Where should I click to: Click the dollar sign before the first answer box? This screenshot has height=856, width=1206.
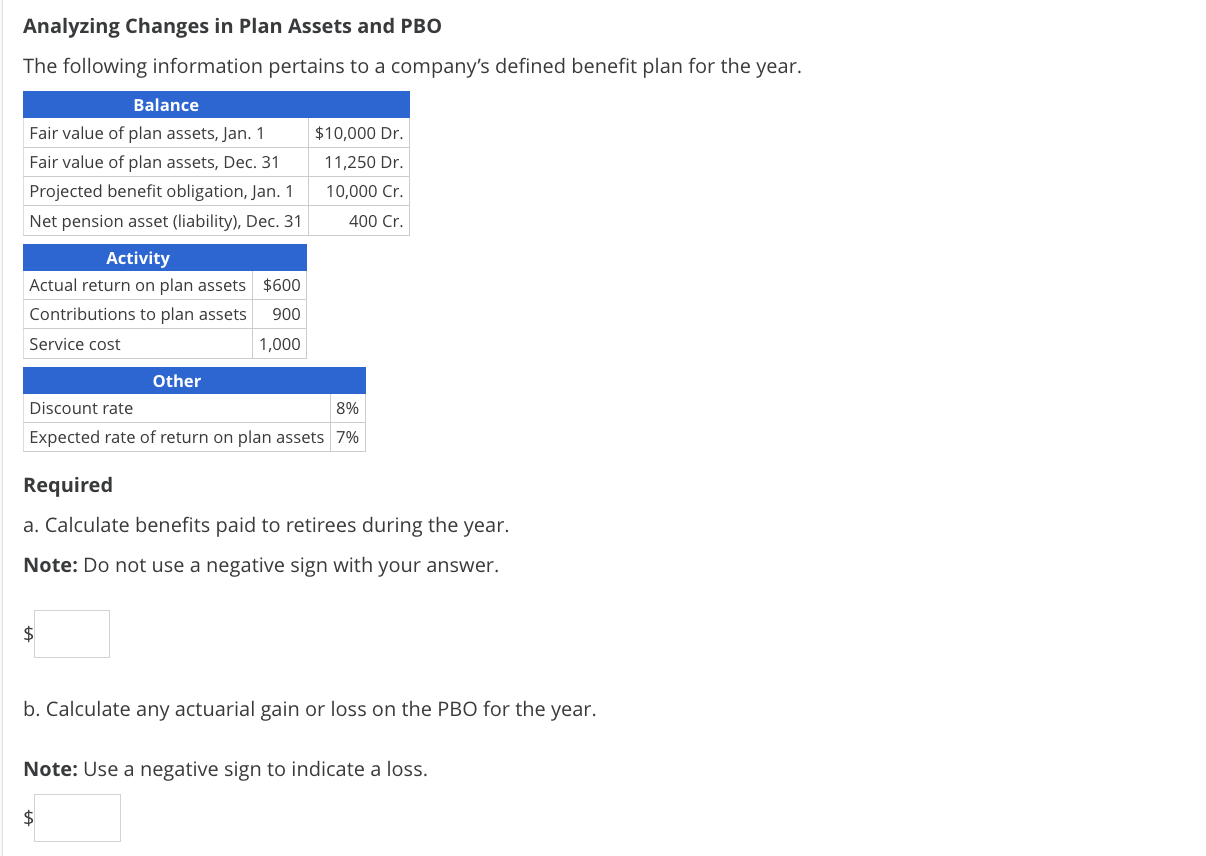27,633
